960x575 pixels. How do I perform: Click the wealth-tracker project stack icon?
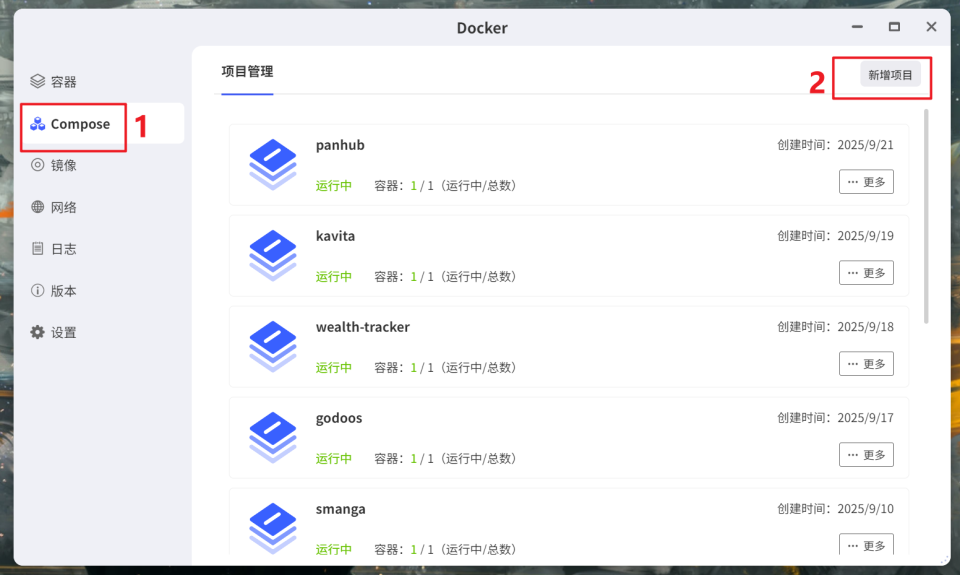click(273, 346)
